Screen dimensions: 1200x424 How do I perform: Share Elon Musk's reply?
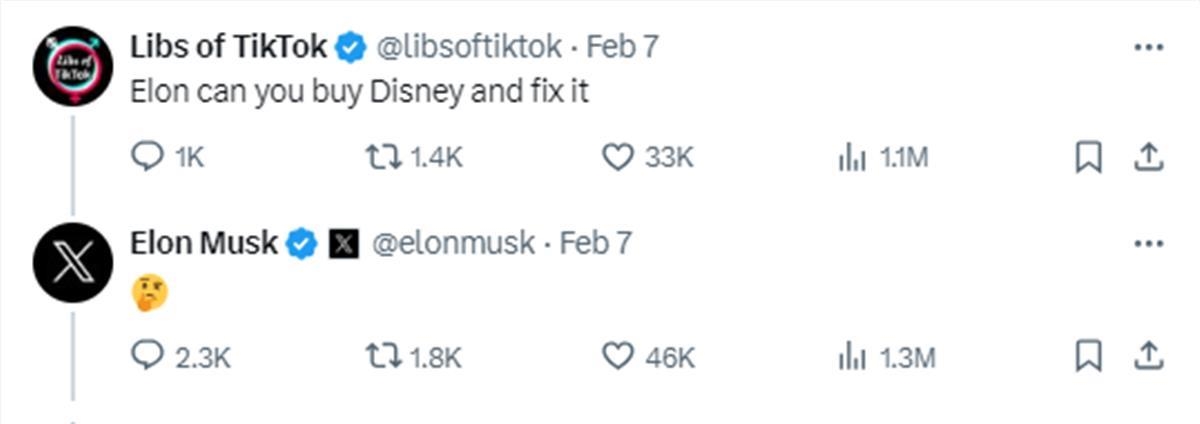[1148, 355]
